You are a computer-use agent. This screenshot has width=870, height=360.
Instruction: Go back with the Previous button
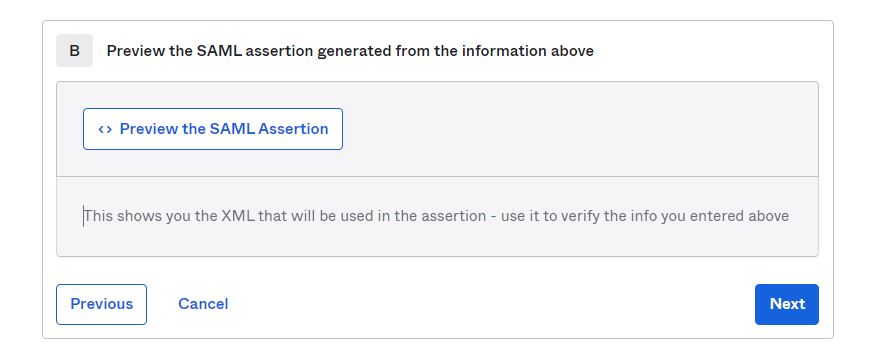pyautogui.click(x=102, y=304)
